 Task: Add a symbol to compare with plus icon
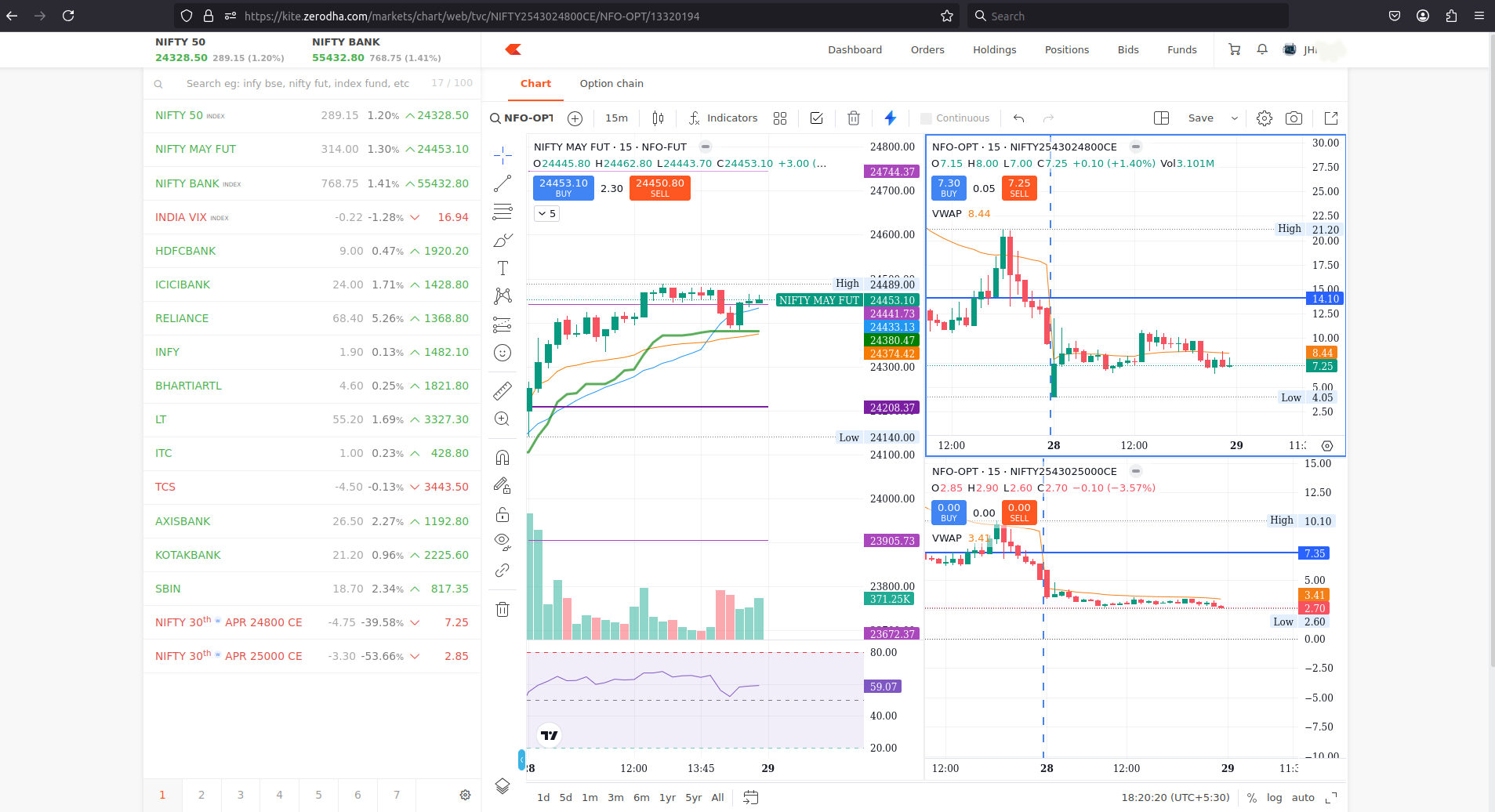tap(575, 118)
